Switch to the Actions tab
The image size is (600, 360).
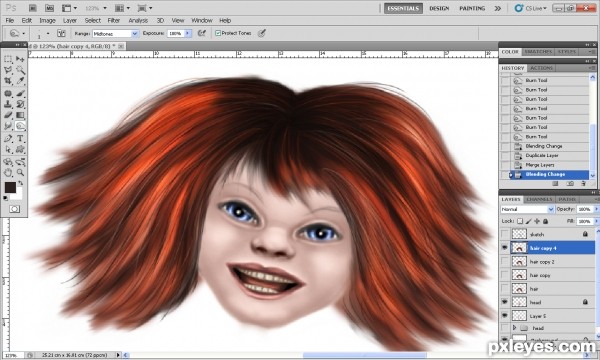(x=541, y=68)
